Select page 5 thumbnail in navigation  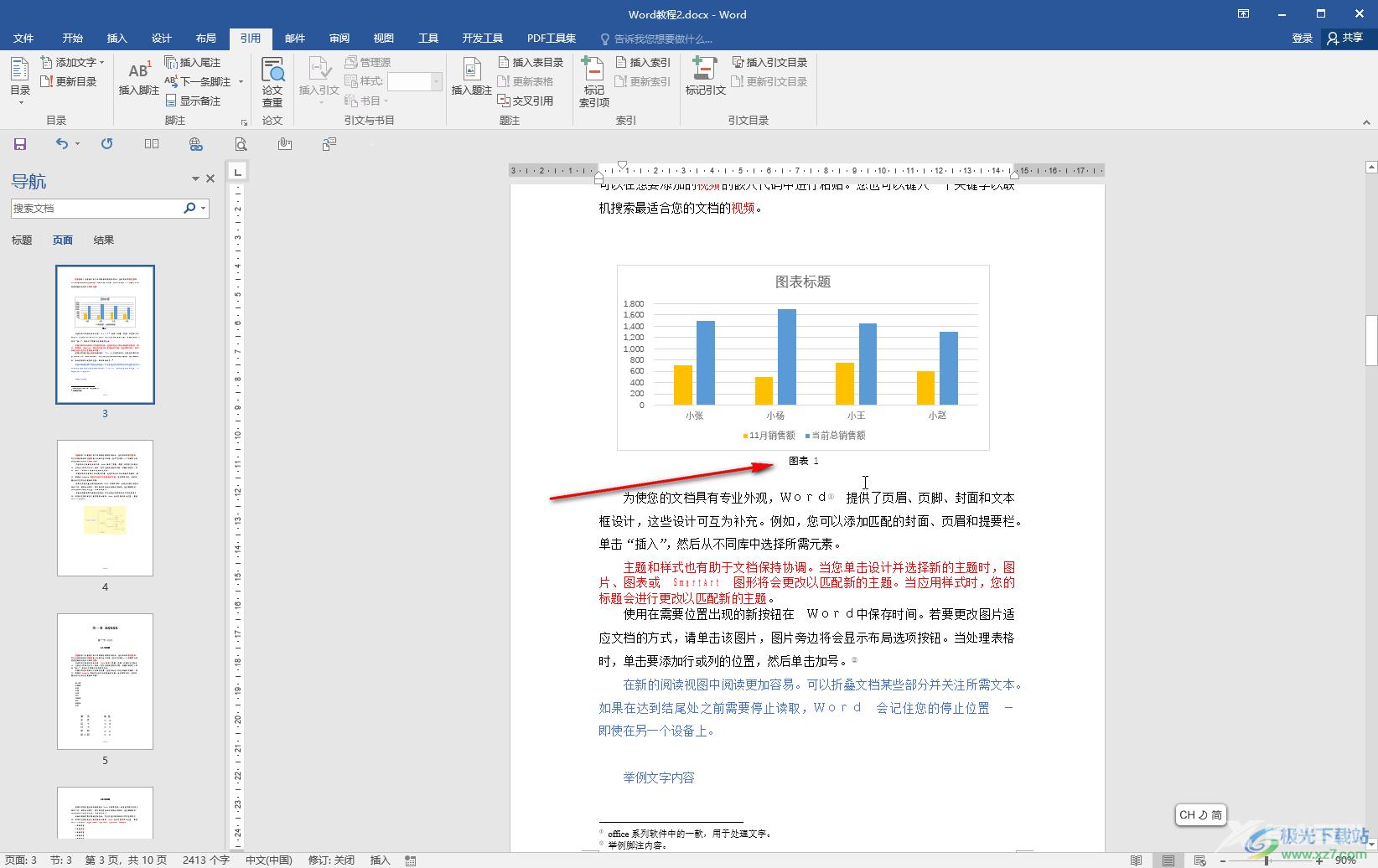(x=105, y=681)
